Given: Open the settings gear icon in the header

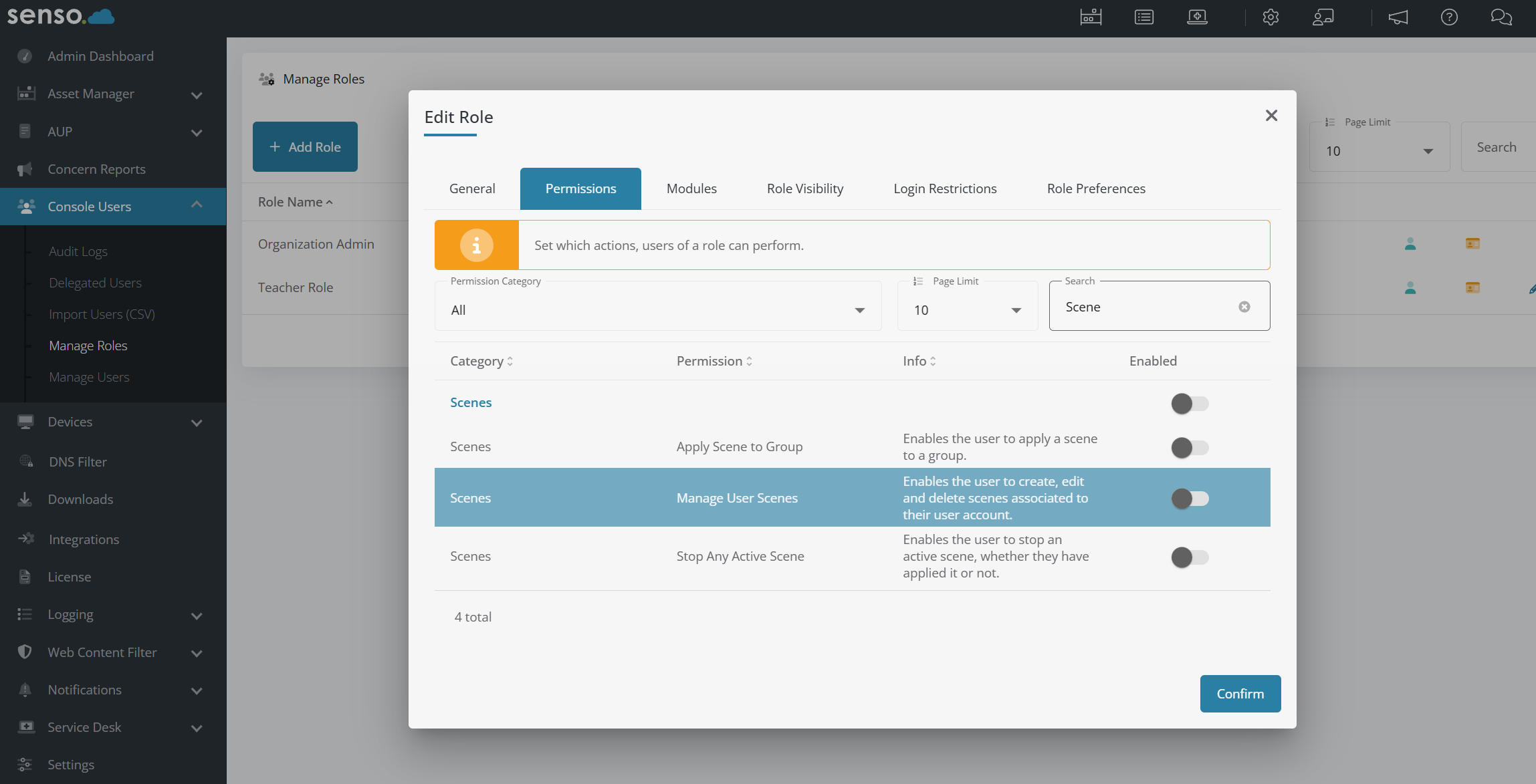Looking at the screenshot, I should (x=1271, y=17).
